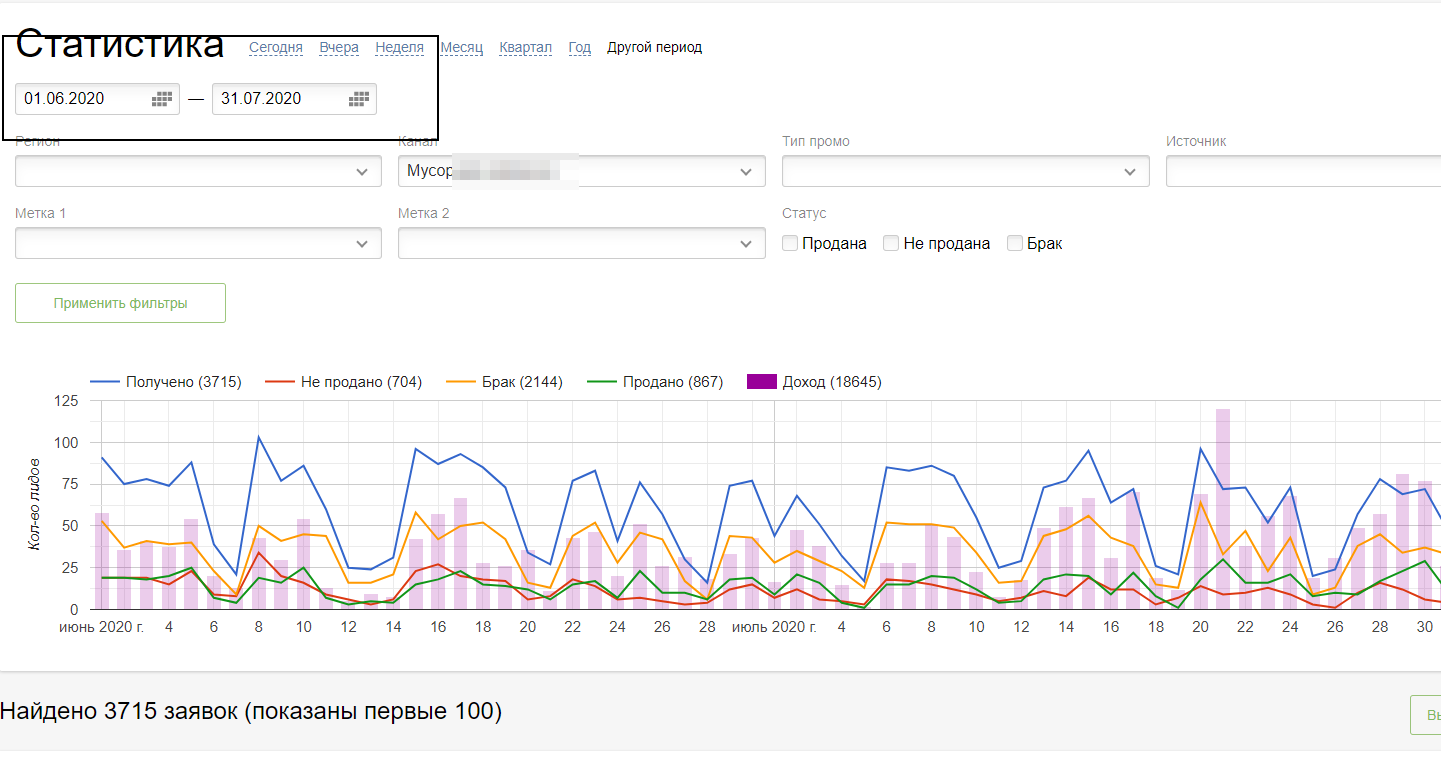Switch period to Месяц
The height and width of the screenshot is (764, 1441).
click(x=462, y=47)
